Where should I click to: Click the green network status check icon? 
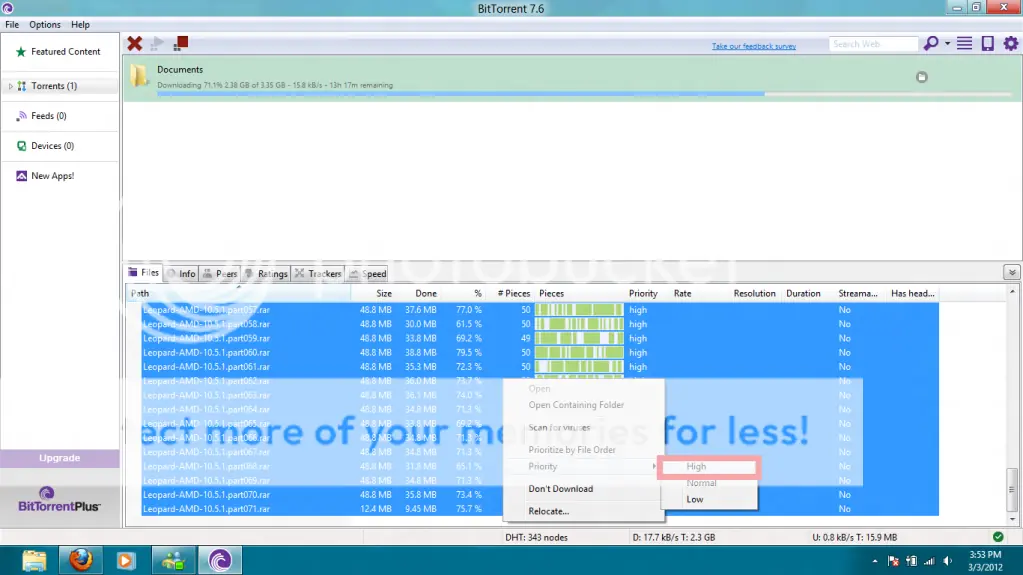pos(998,537)
